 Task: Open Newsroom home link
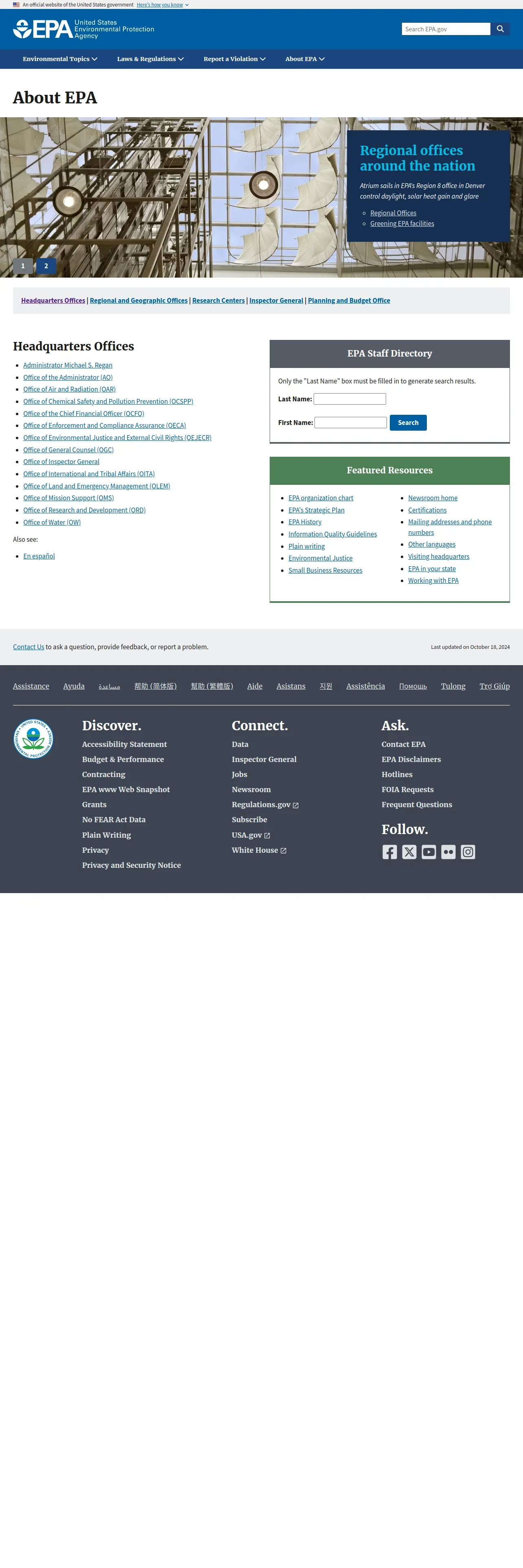(433, 498)
